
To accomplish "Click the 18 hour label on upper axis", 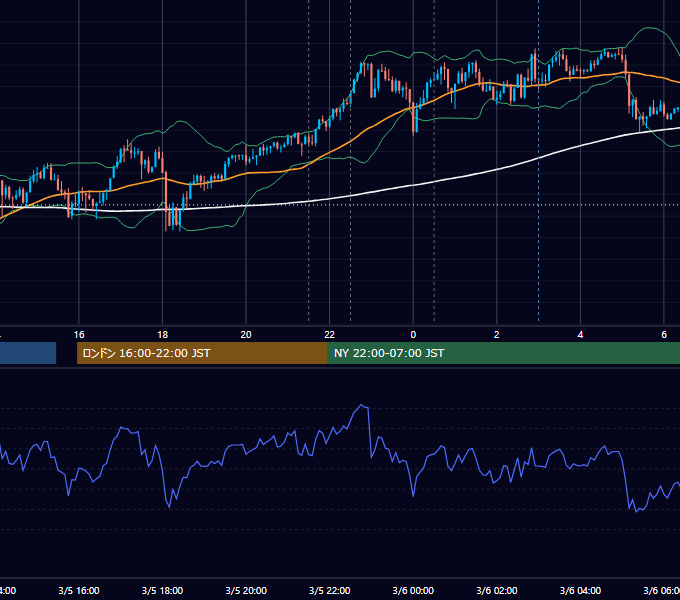I will point(163,335).
